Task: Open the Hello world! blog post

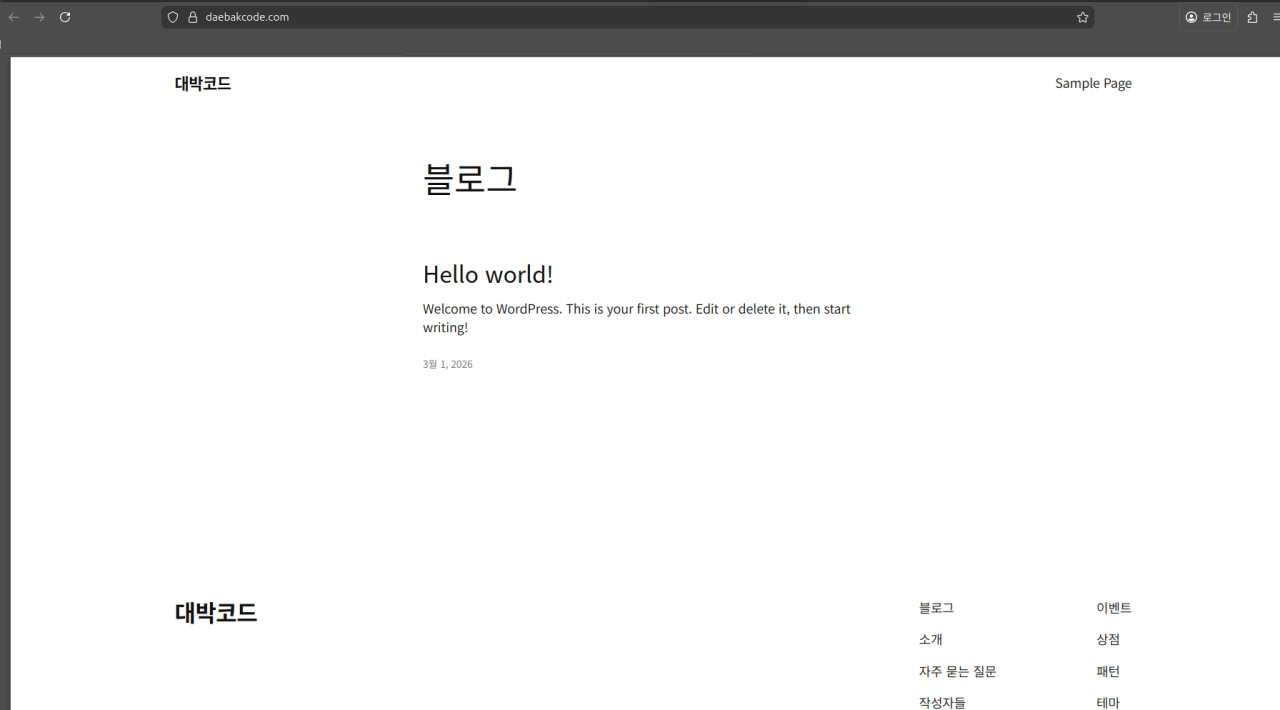Action: point(487,274)
